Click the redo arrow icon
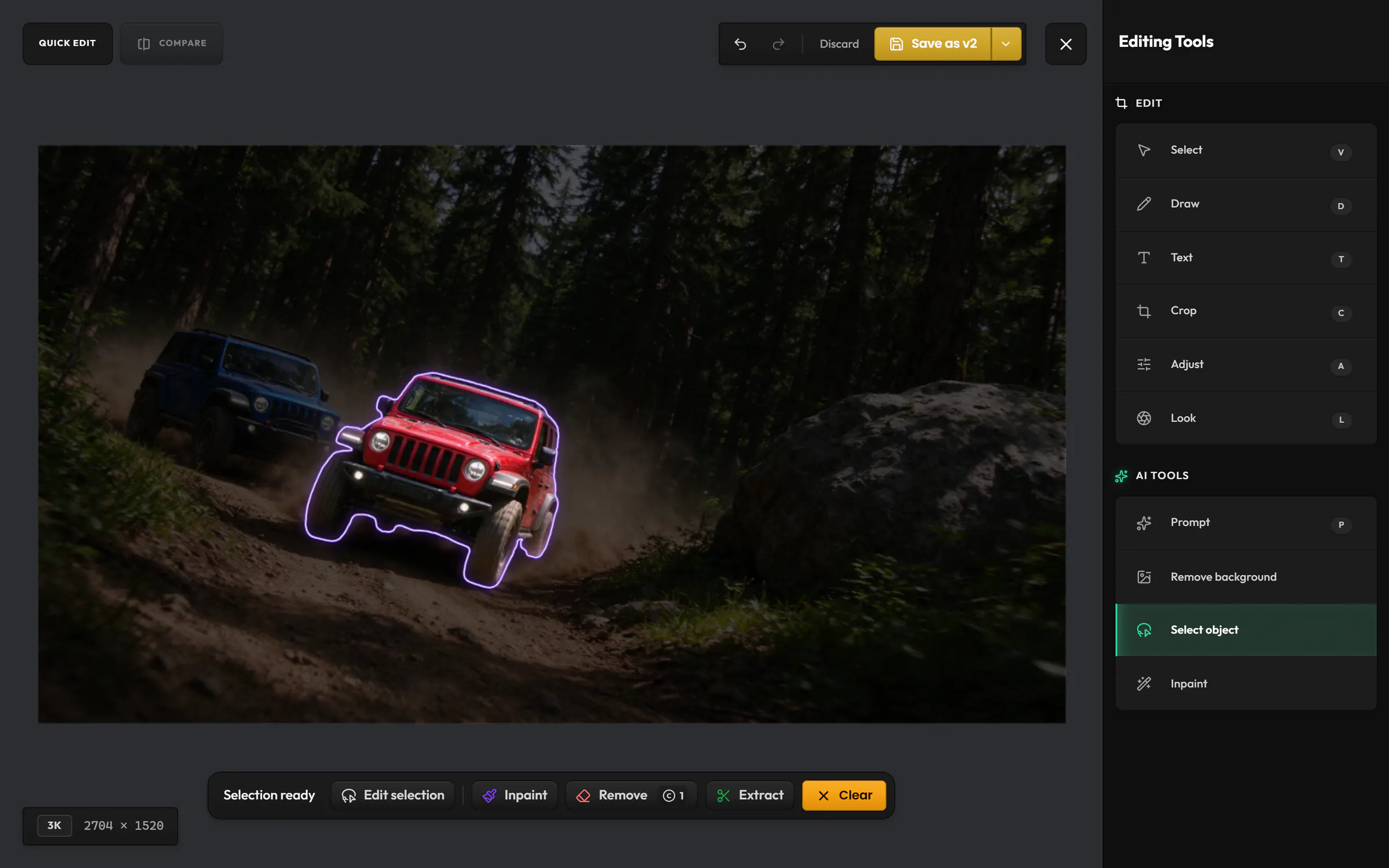The width and height of the screenshot is (1389, 868). [x=778, y=44]
